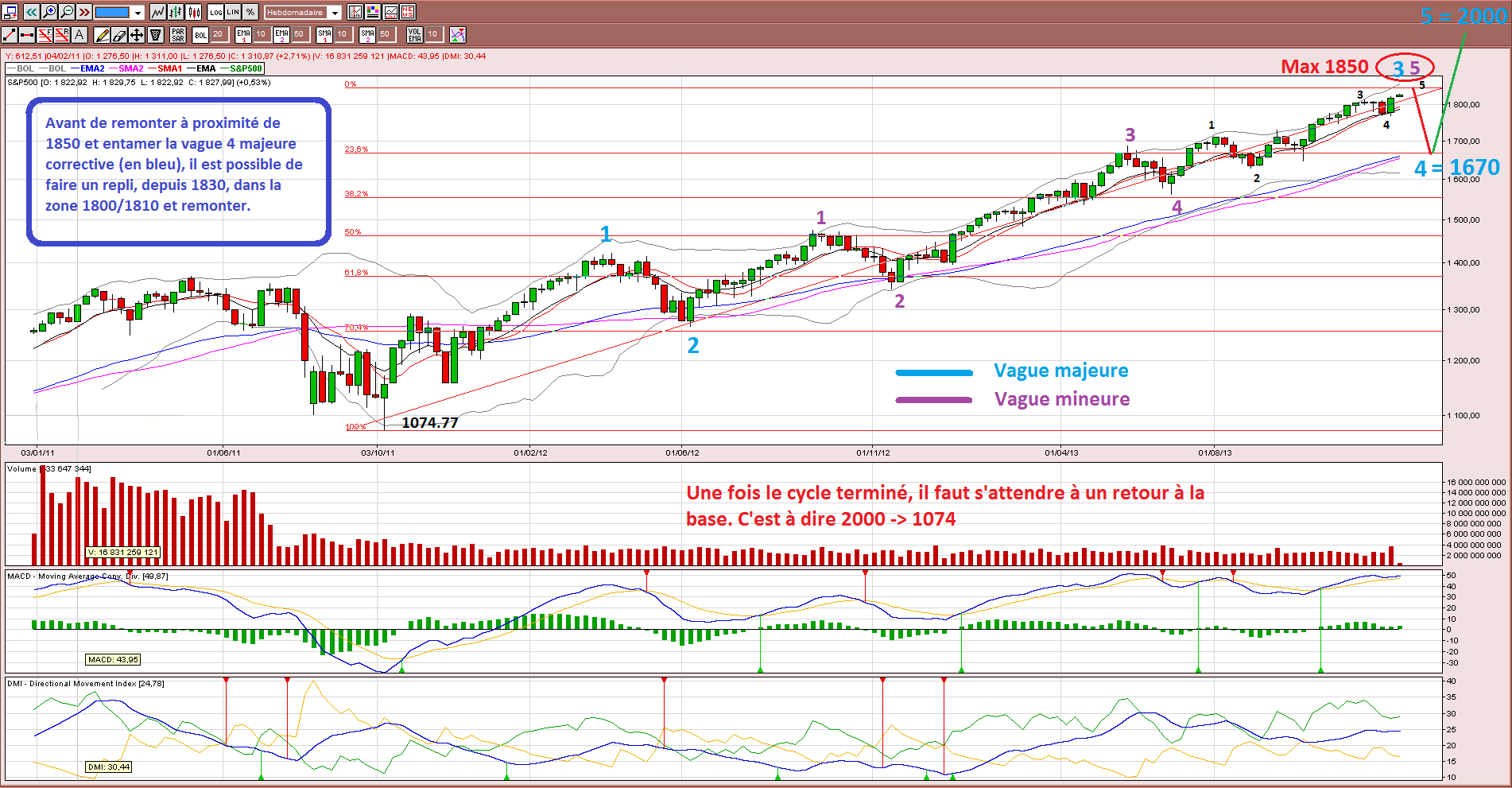Click the 38,2% Fibonacci level label
1512x788 pixels.
coord(356,194)
